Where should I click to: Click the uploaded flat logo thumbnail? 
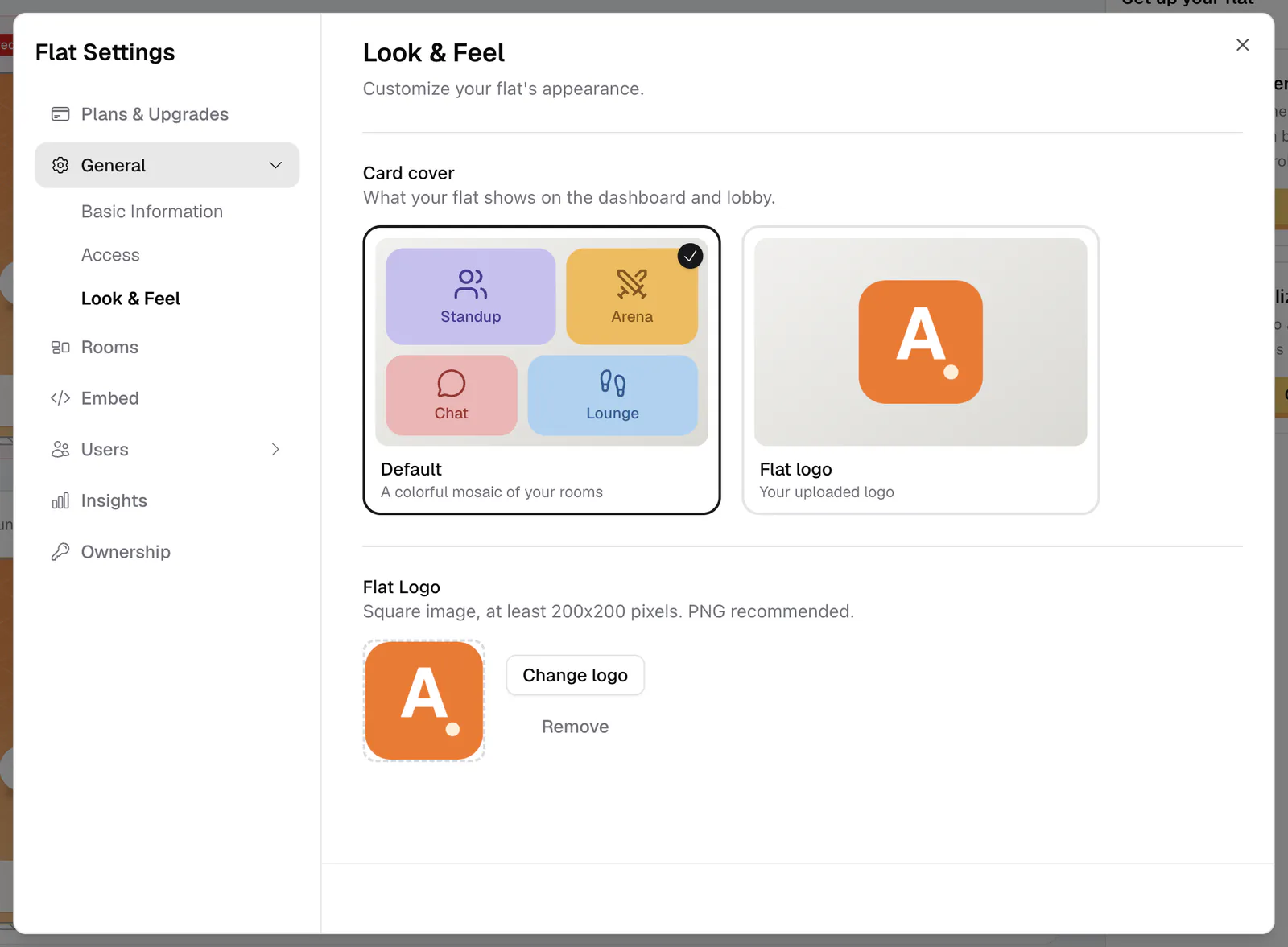click(424, 701)
